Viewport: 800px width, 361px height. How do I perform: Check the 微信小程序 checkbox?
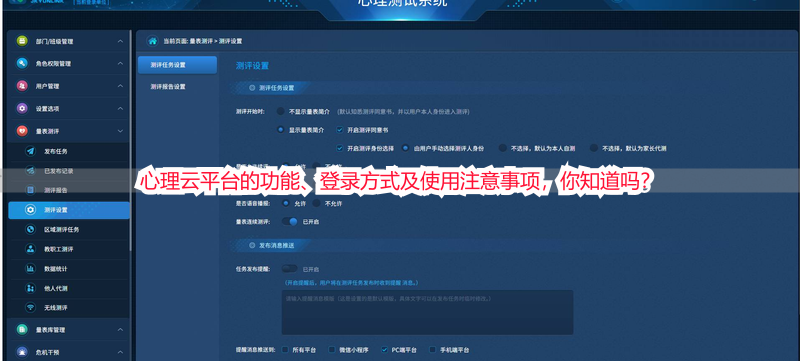click(332, 350)
